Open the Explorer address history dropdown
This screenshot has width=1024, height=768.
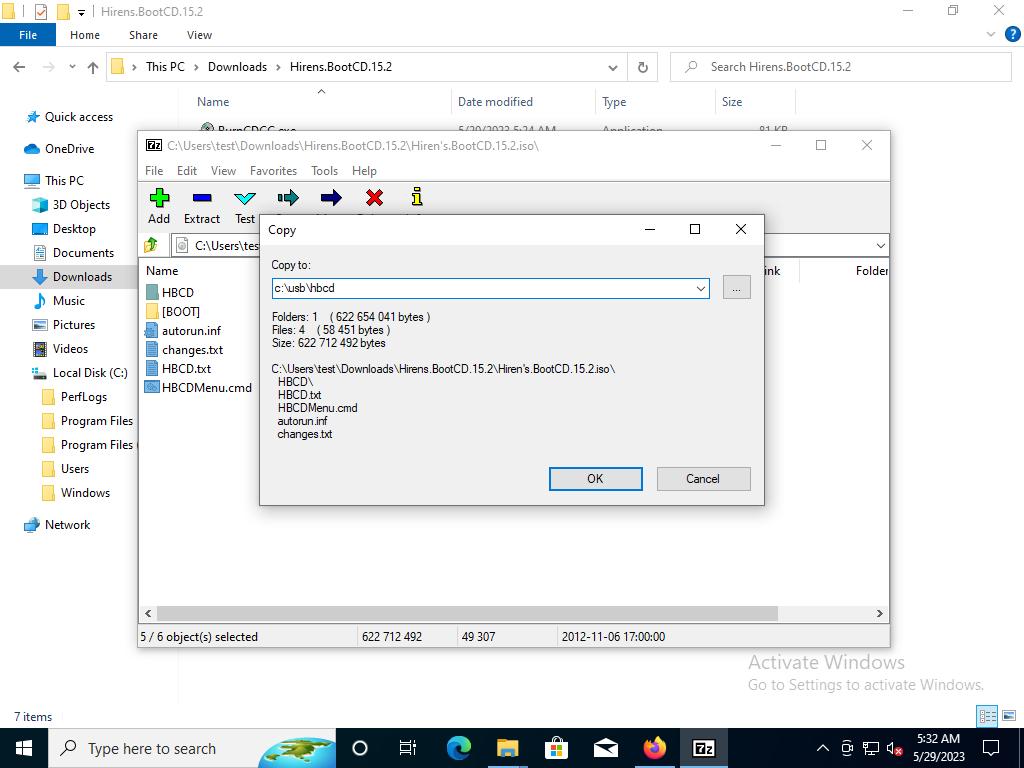click(x=612, y=67)
